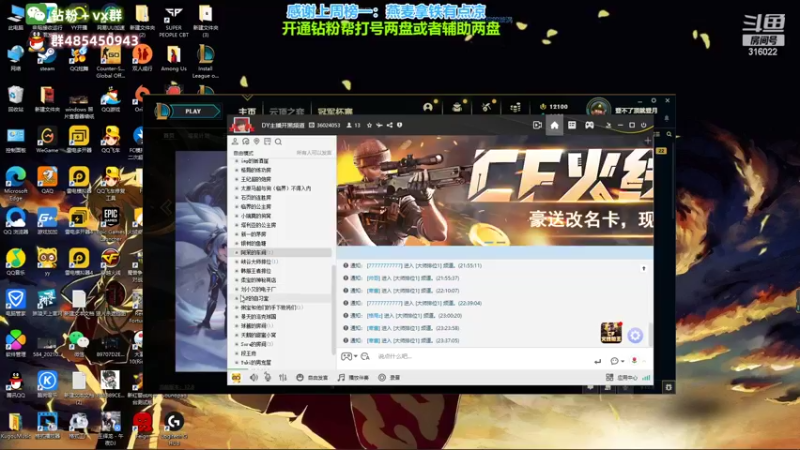800x450 pixels.
Task: Open the Install League desktop icon
Action: 205,61
